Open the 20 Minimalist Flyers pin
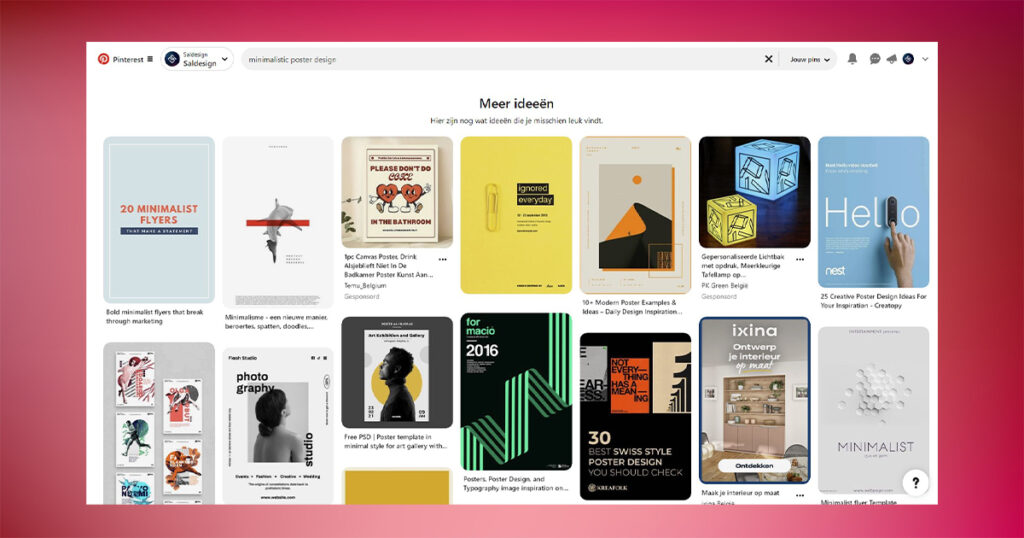1024x538 pixels. 159,220
